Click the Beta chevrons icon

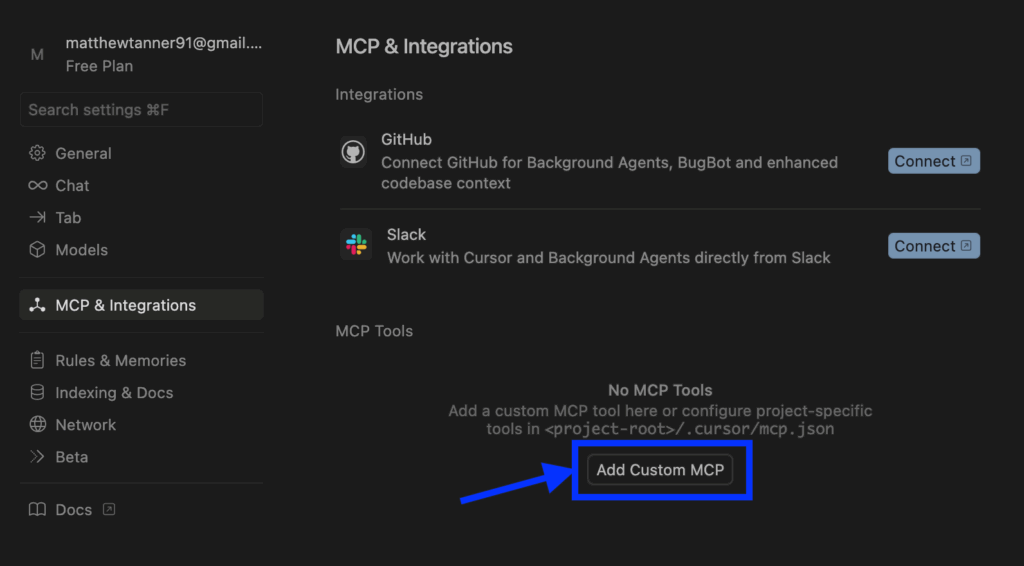(37, 456)
